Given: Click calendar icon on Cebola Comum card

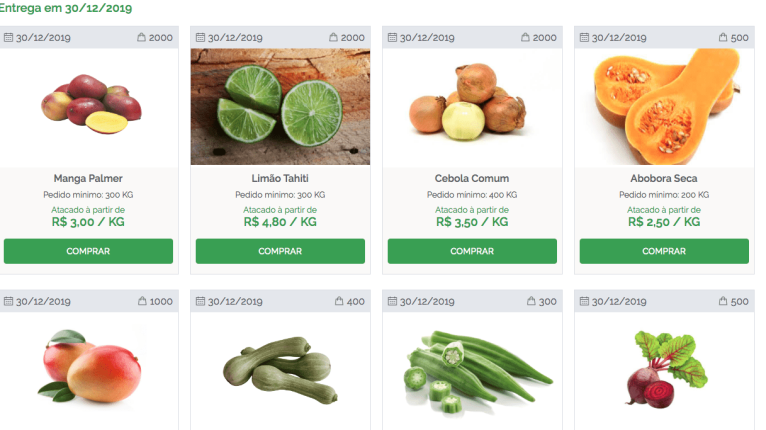Looking at the screenshot, I should pyautogui.click(x=393, y=38).
